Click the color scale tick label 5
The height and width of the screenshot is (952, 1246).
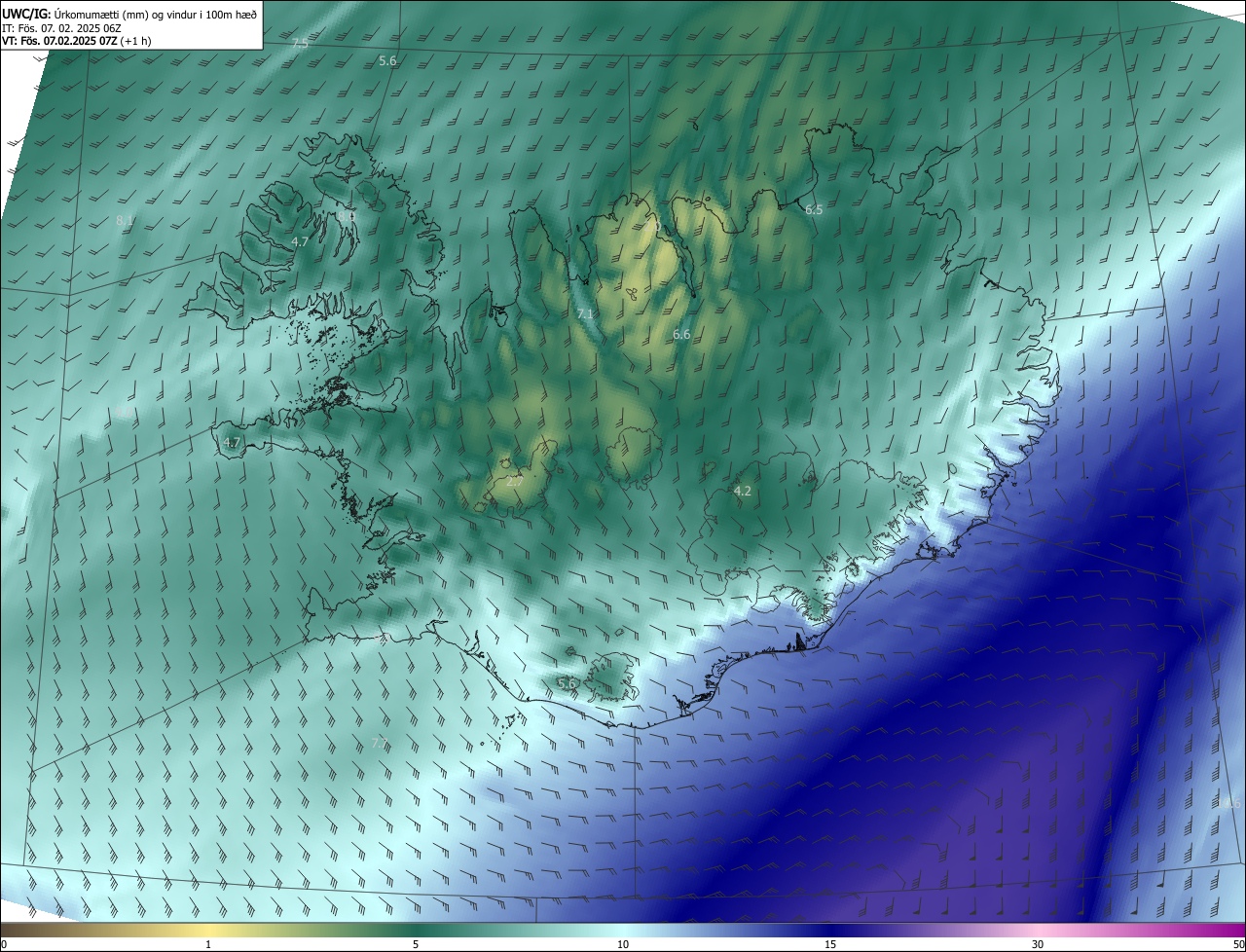416,944
